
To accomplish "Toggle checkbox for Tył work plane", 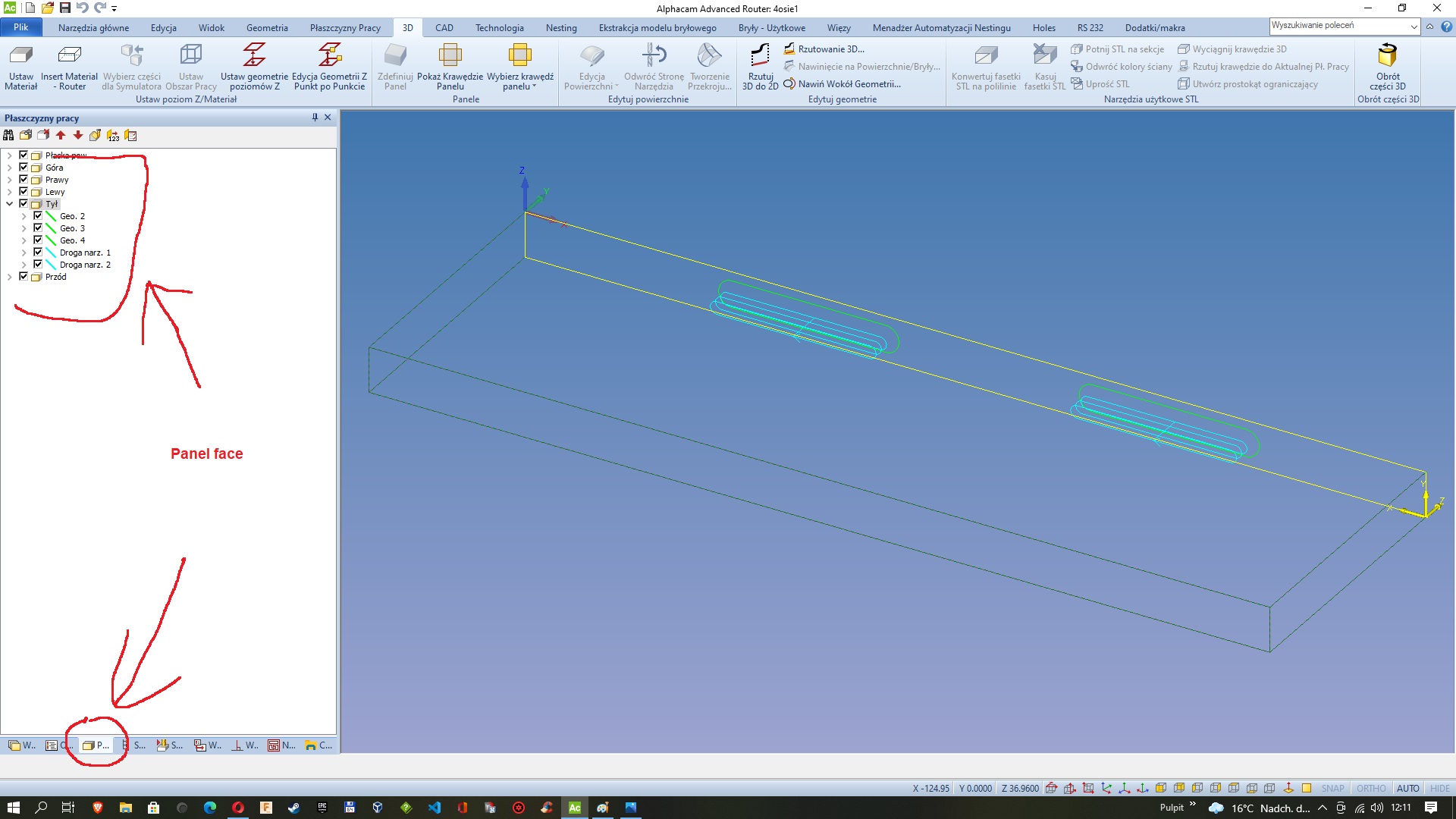I will (x=24, y=203).
